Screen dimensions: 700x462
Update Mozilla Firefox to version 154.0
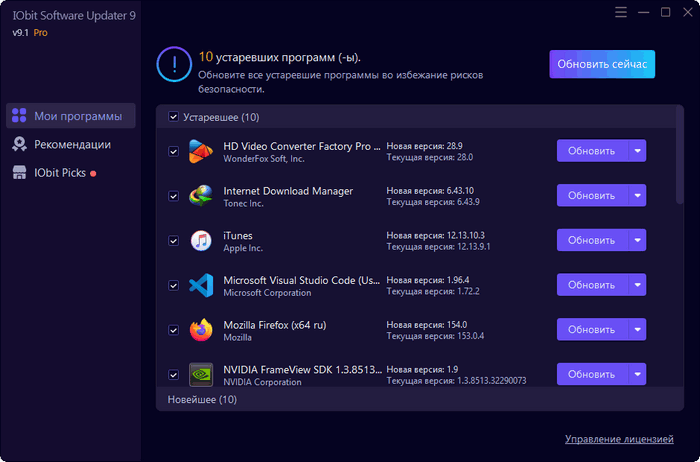tap(592, 329)
